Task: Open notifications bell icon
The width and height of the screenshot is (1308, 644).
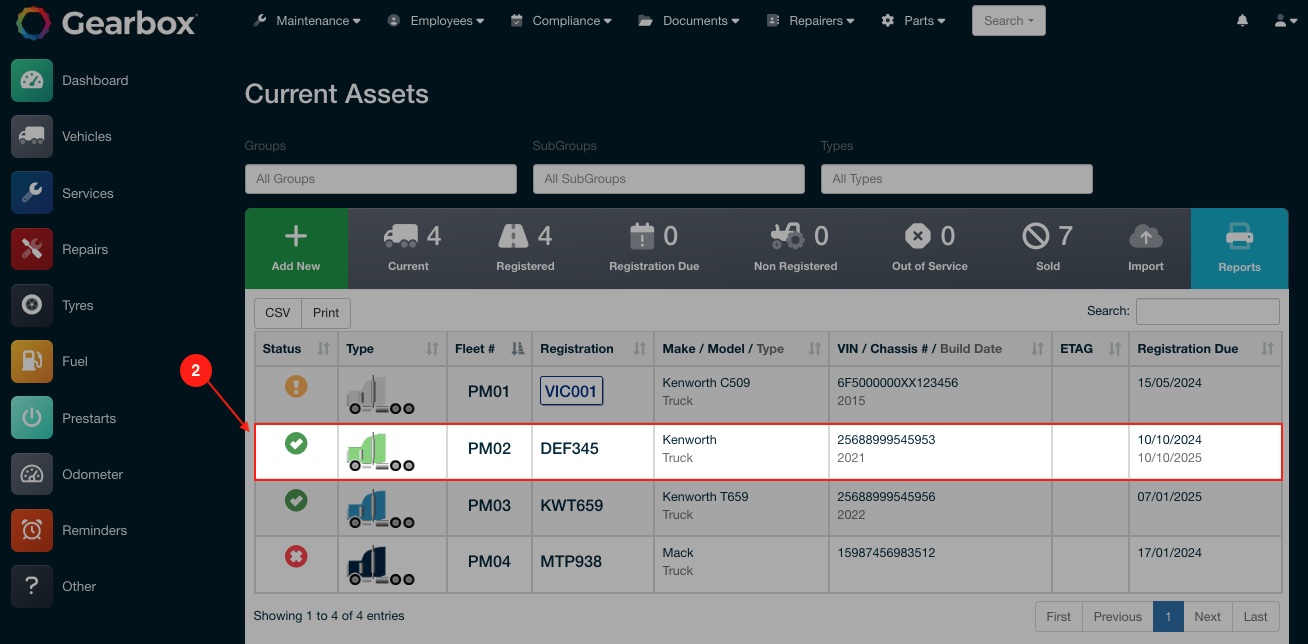Action: (1243, 20)
